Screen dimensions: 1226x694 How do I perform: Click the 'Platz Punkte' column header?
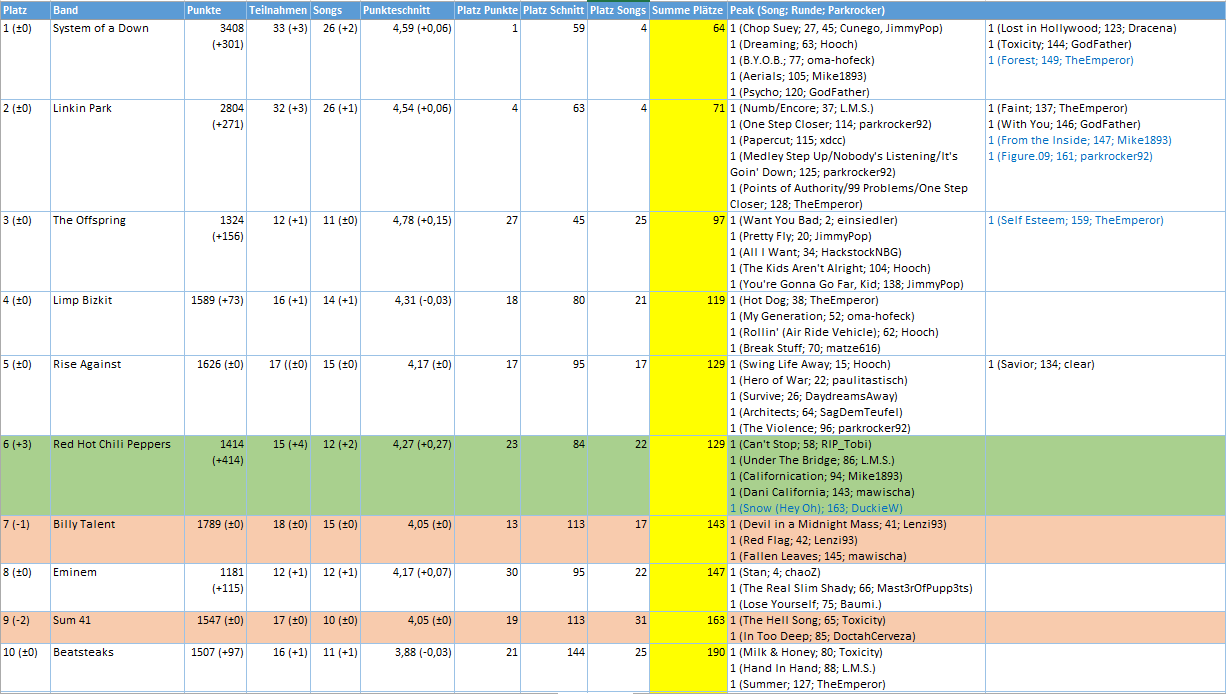point(487,10)
